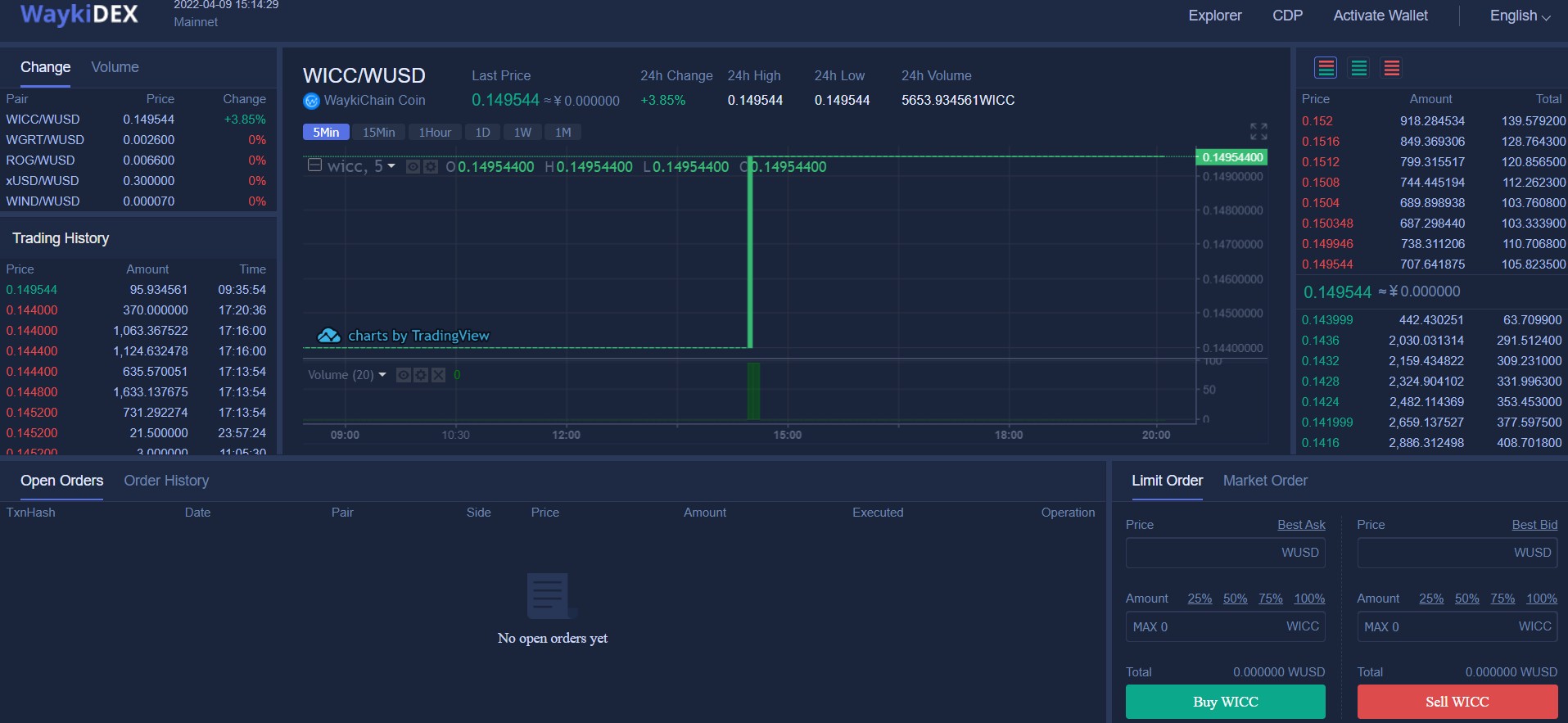Toggle wicc series visibility eye
1568x723 pixels.
(413, 167)
